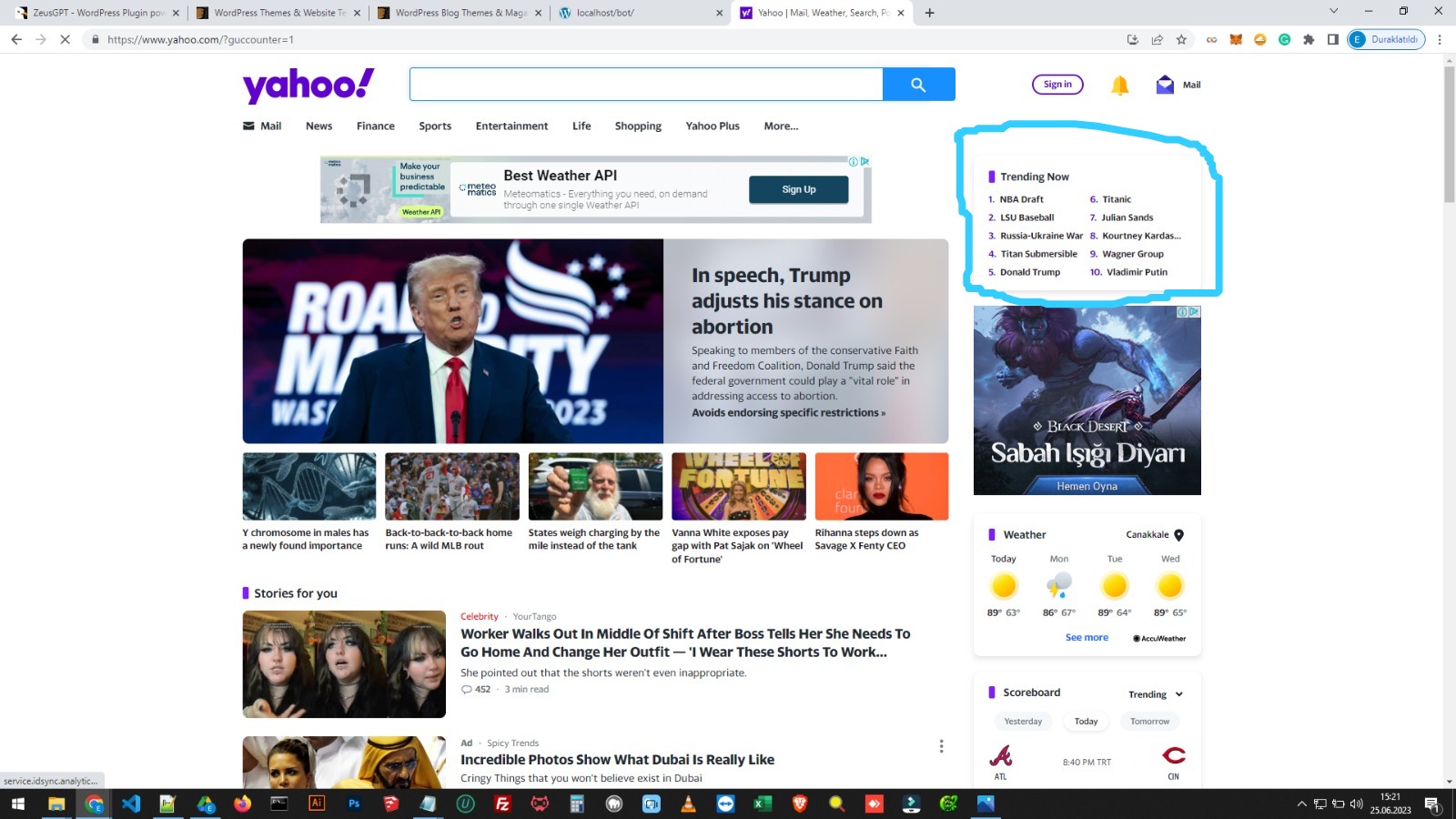This screenshot has height=819, width=1456.
Task: Switch to the WordPress Blog Themes tab
Action: point(460,13)
